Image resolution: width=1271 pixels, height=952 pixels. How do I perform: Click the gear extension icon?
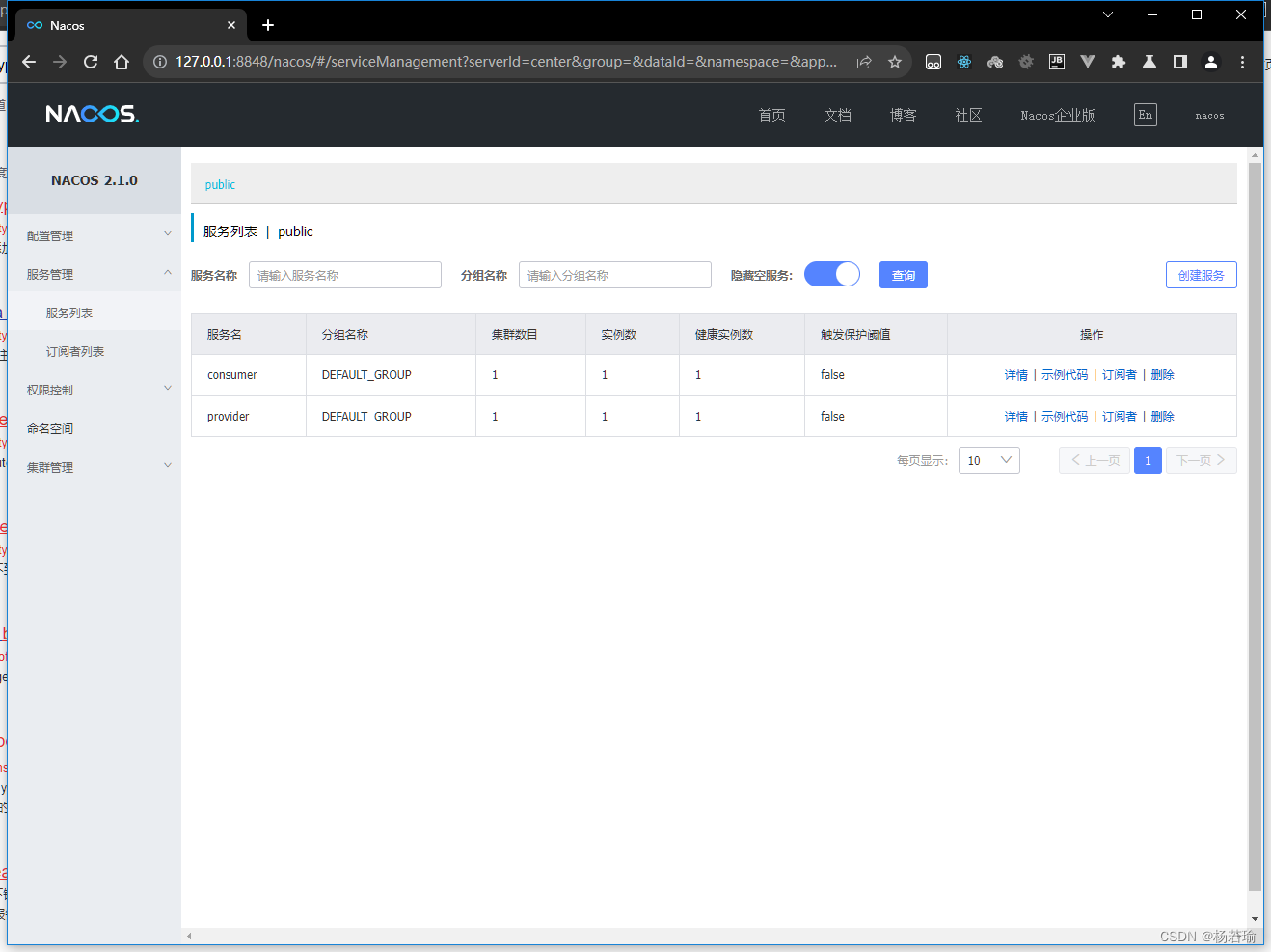pos(1026,62)
